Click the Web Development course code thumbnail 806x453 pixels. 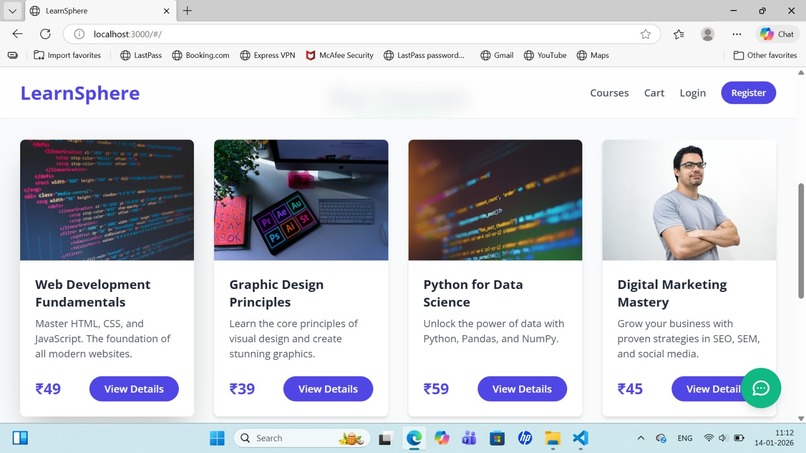point(107,200)
